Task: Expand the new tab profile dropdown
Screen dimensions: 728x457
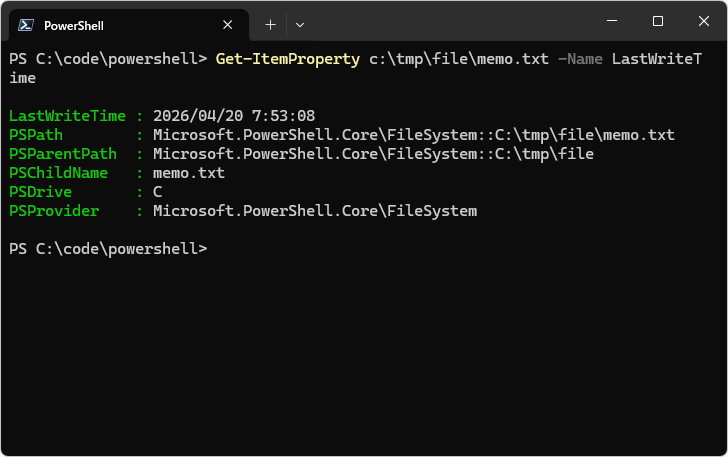Action: (300, 25)
